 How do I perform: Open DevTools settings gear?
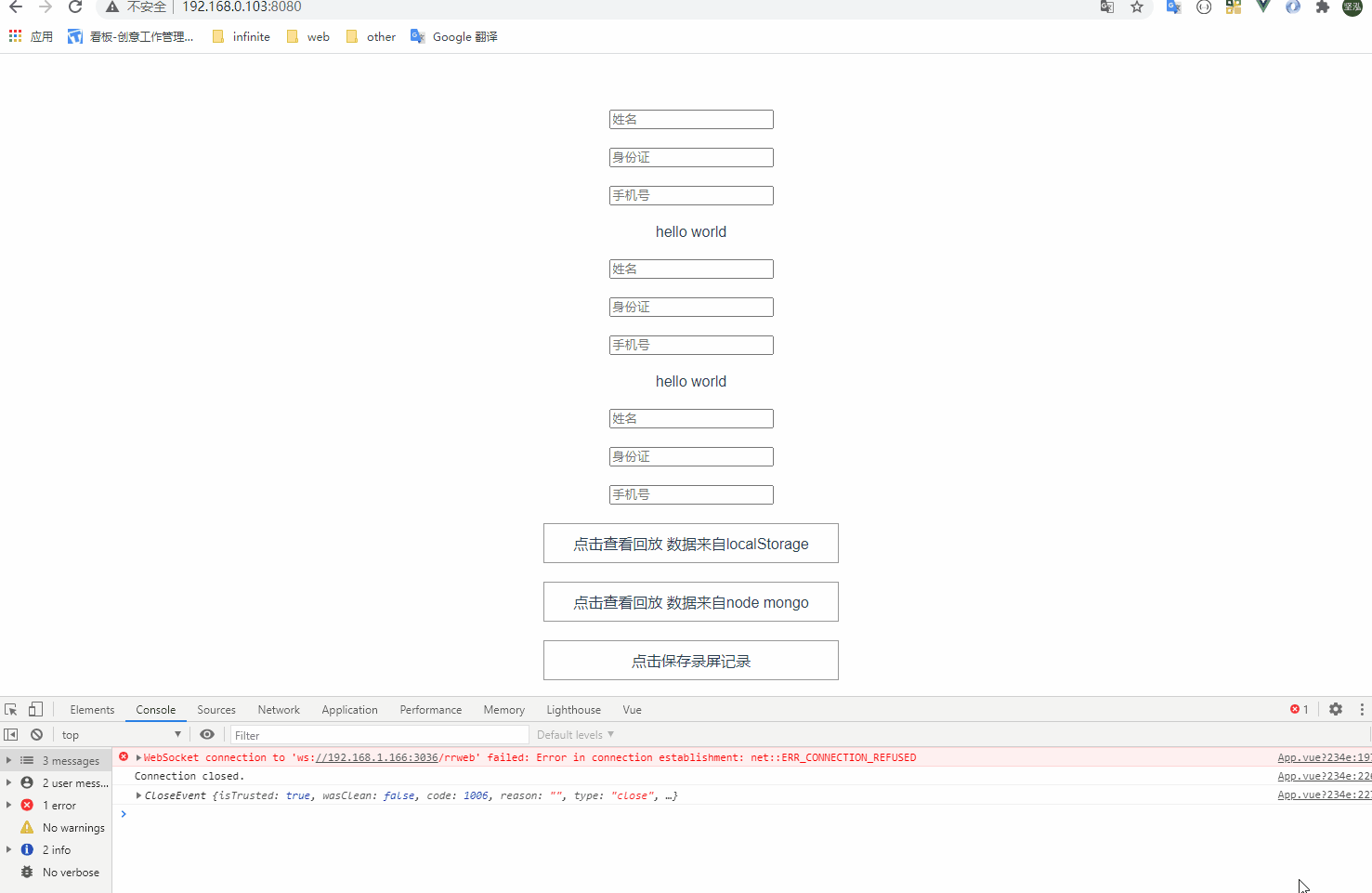click(x=1336, y=709)
